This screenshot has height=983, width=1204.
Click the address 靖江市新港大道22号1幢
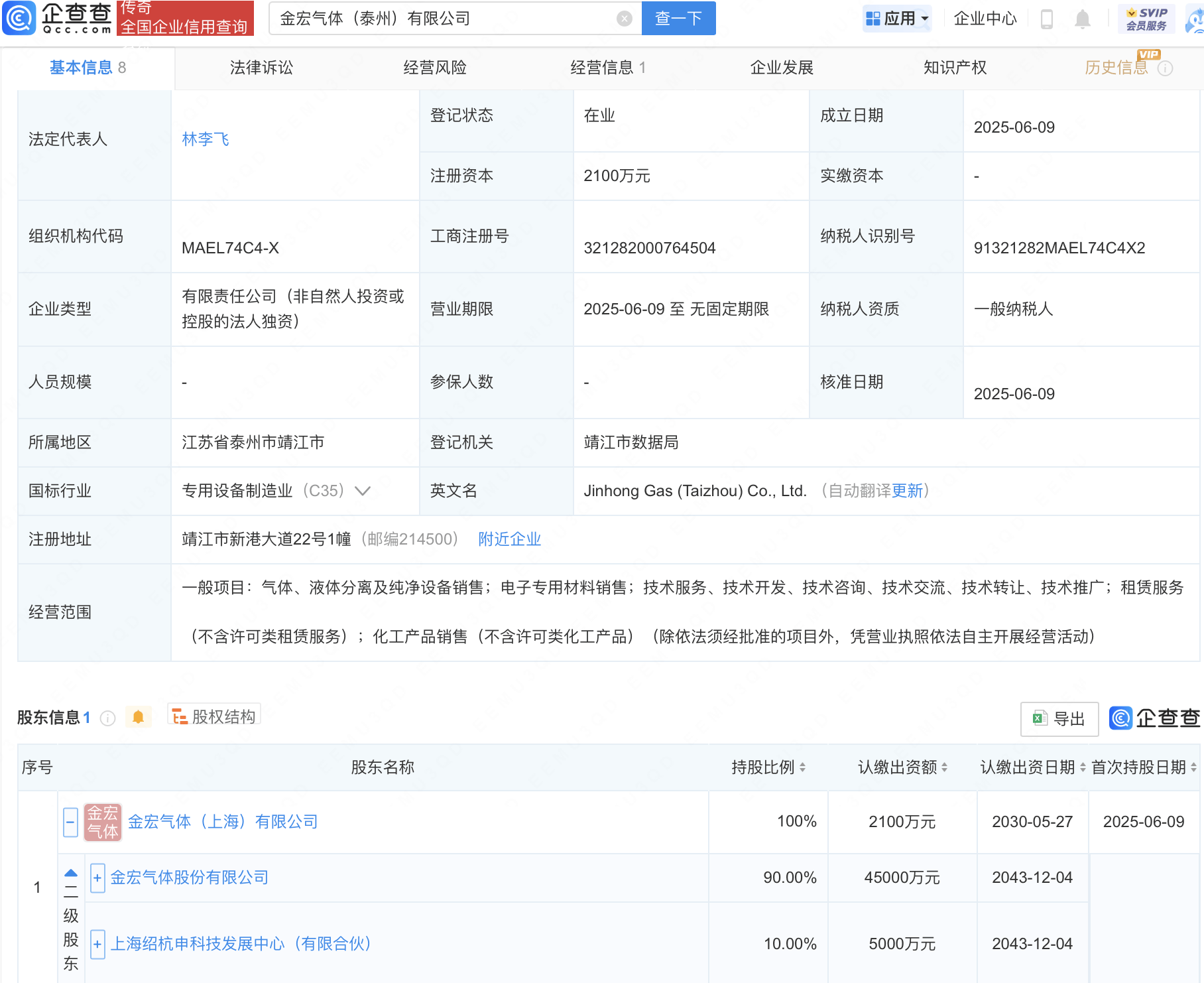(267, 539)
